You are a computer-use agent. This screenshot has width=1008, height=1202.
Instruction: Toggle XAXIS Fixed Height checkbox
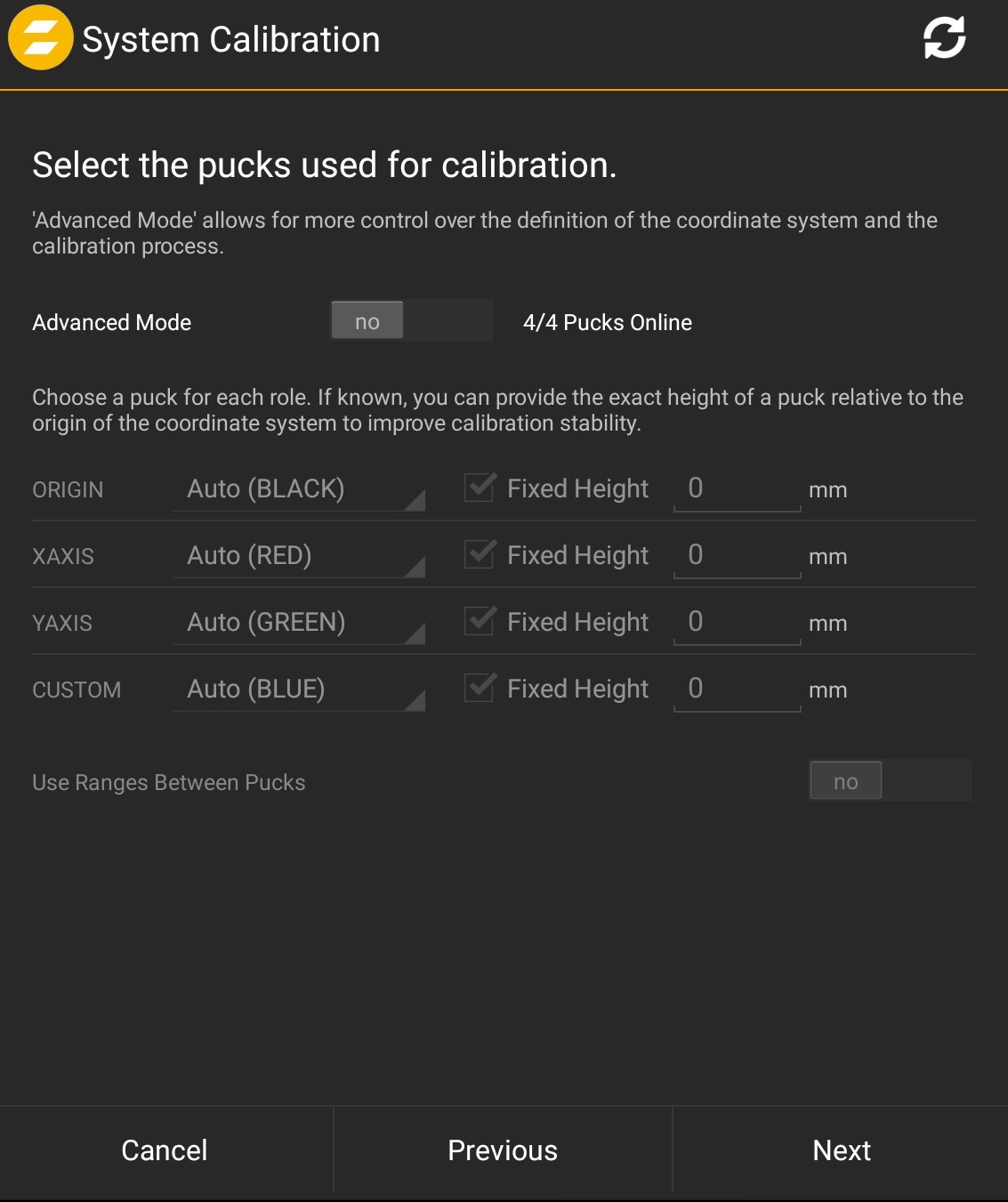(x=480, y=554)
